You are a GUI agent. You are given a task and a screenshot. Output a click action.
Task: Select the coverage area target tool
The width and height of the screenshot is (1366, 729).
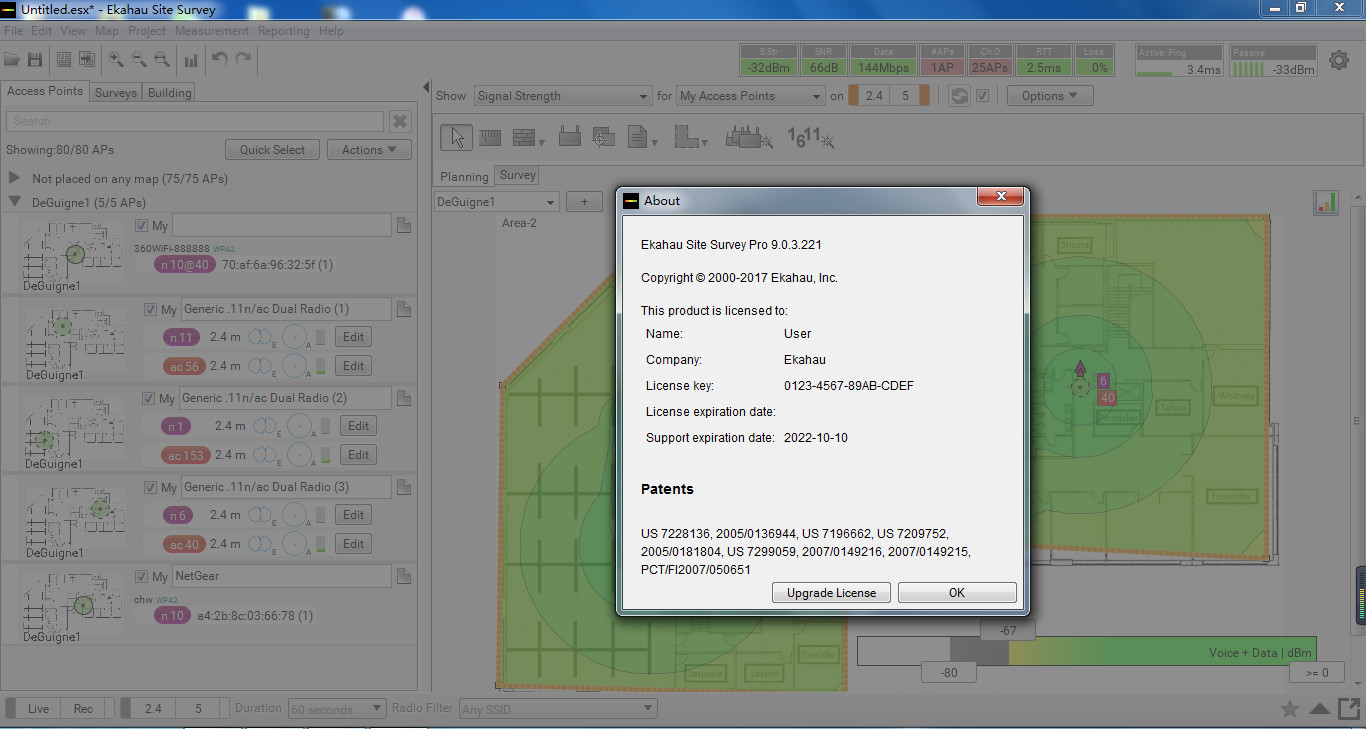pyautogui.click(x=603, y=137)
